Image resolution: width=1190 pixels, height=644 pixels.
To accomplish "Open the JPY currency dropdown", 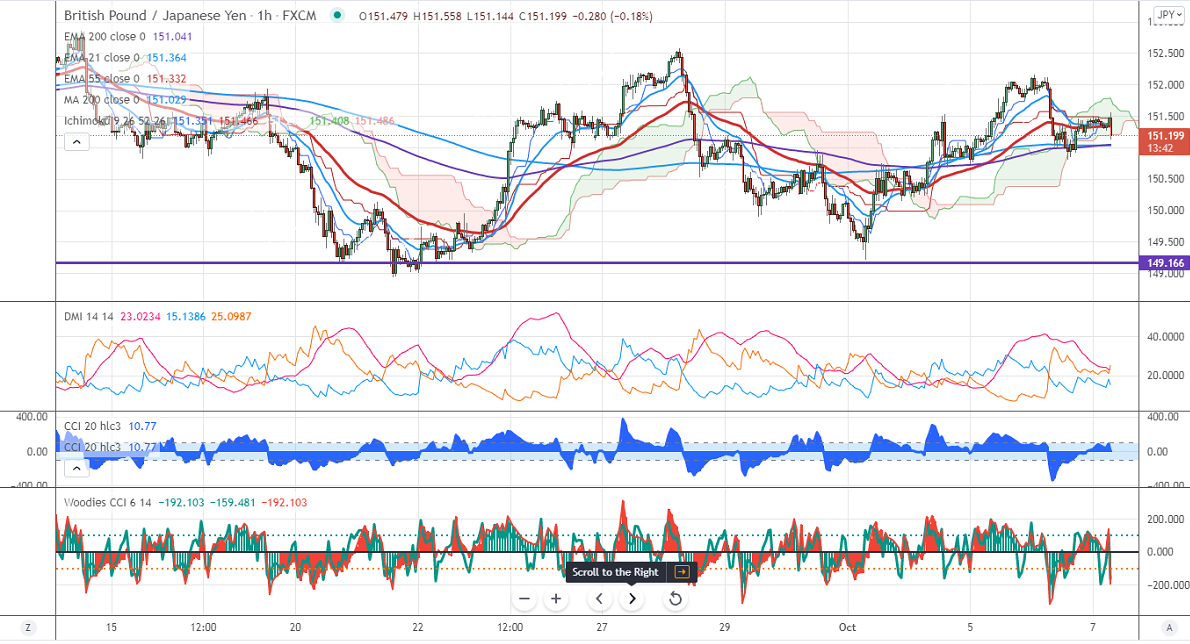I will click(x=1169, y=15).
